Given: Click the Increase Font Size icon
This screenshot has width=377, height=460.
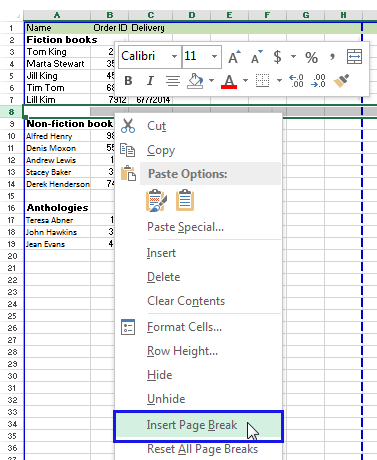Looking at the screenshot, I should 234,57.
